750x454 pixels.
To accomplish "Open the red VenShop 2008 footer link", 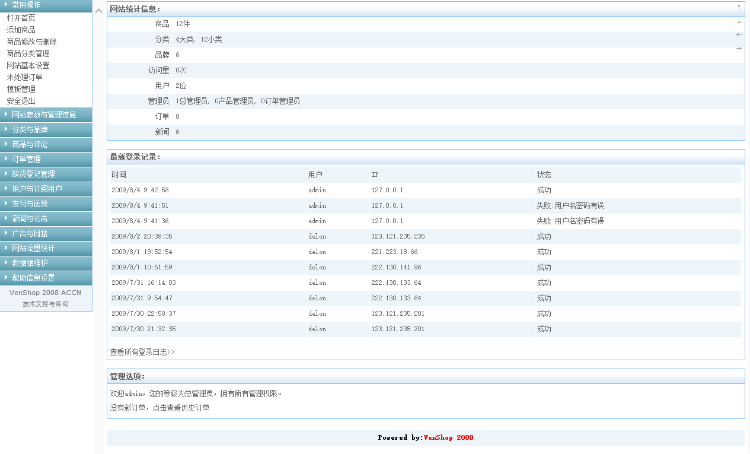I will pos(449,437).
